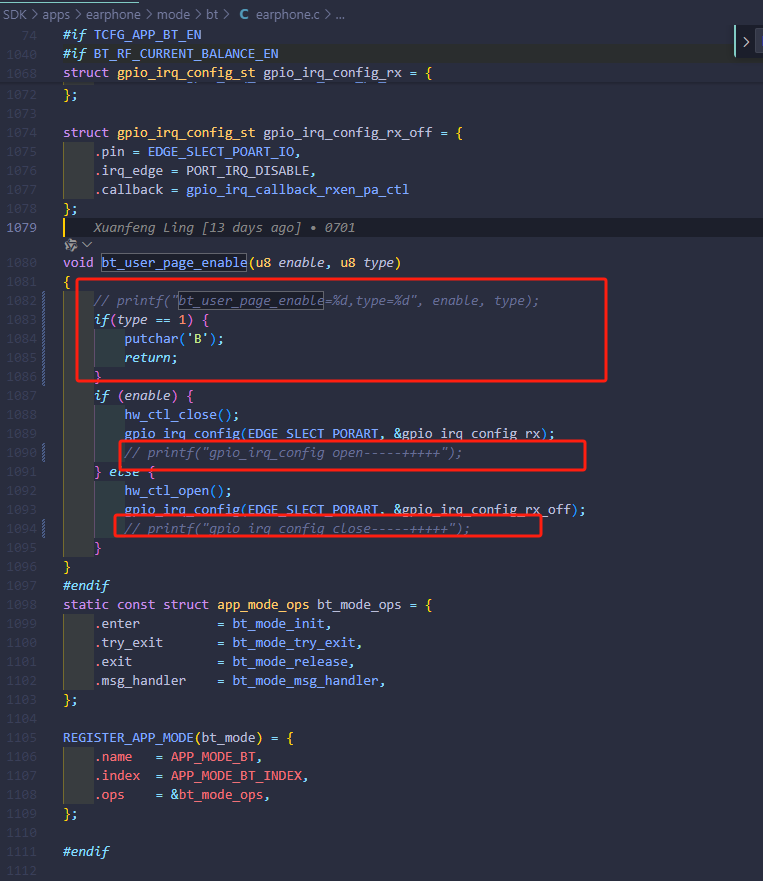The height and width of the screenshot is (881, 763).
Task: Open the chevron button at top-right of editor
Action: pos(746,42)
